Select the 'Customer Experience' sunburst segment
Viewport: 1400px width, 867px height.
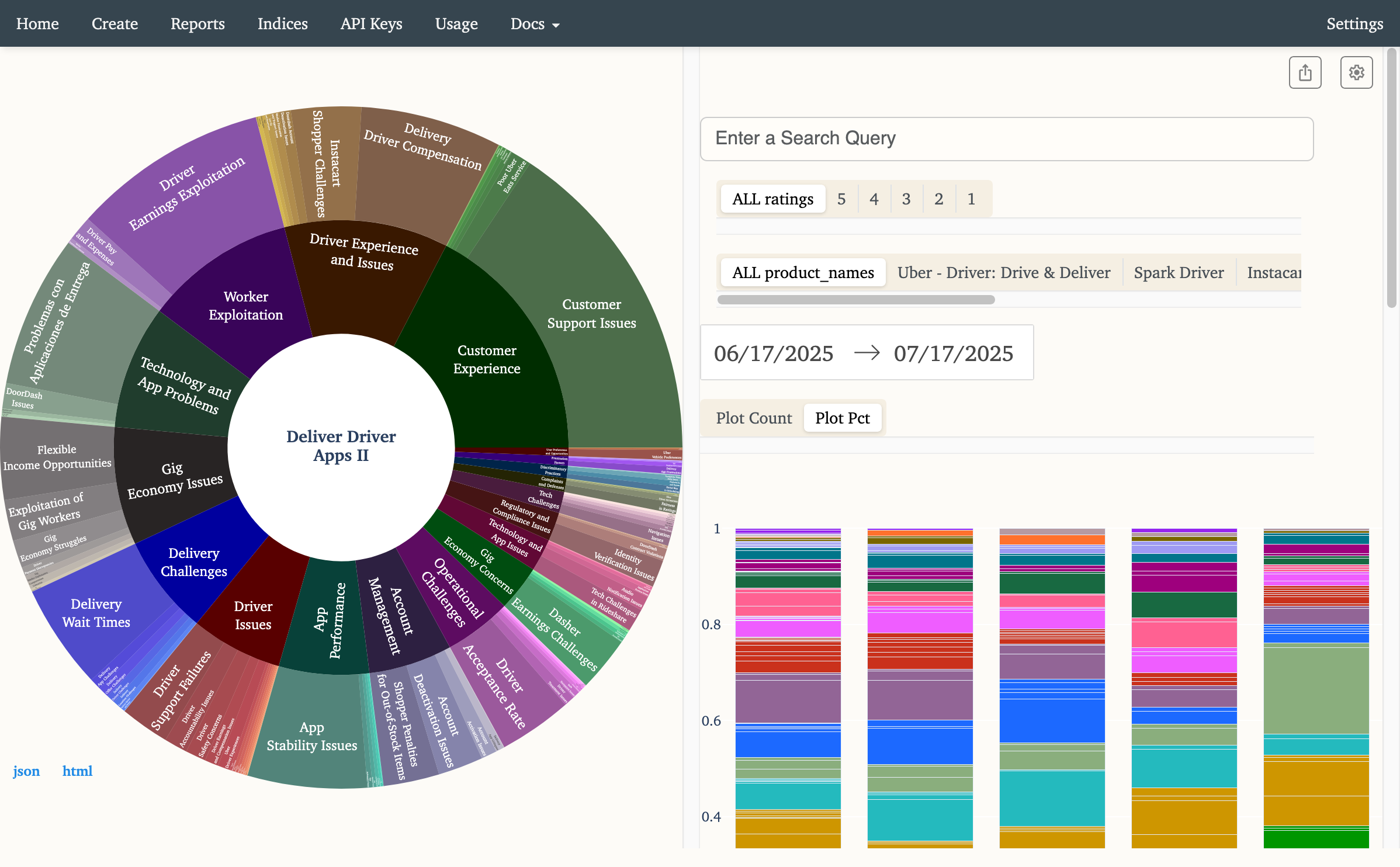pos(487,359)
